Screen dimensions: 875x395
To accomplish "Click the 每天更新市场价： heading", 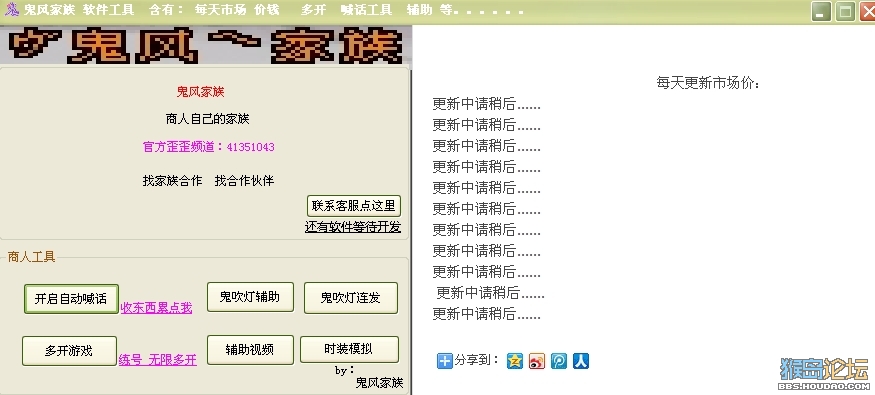I will 709,83.
